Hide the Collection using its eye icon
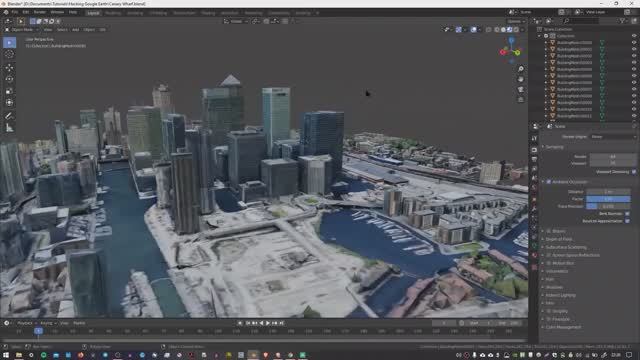 [634, 36]
